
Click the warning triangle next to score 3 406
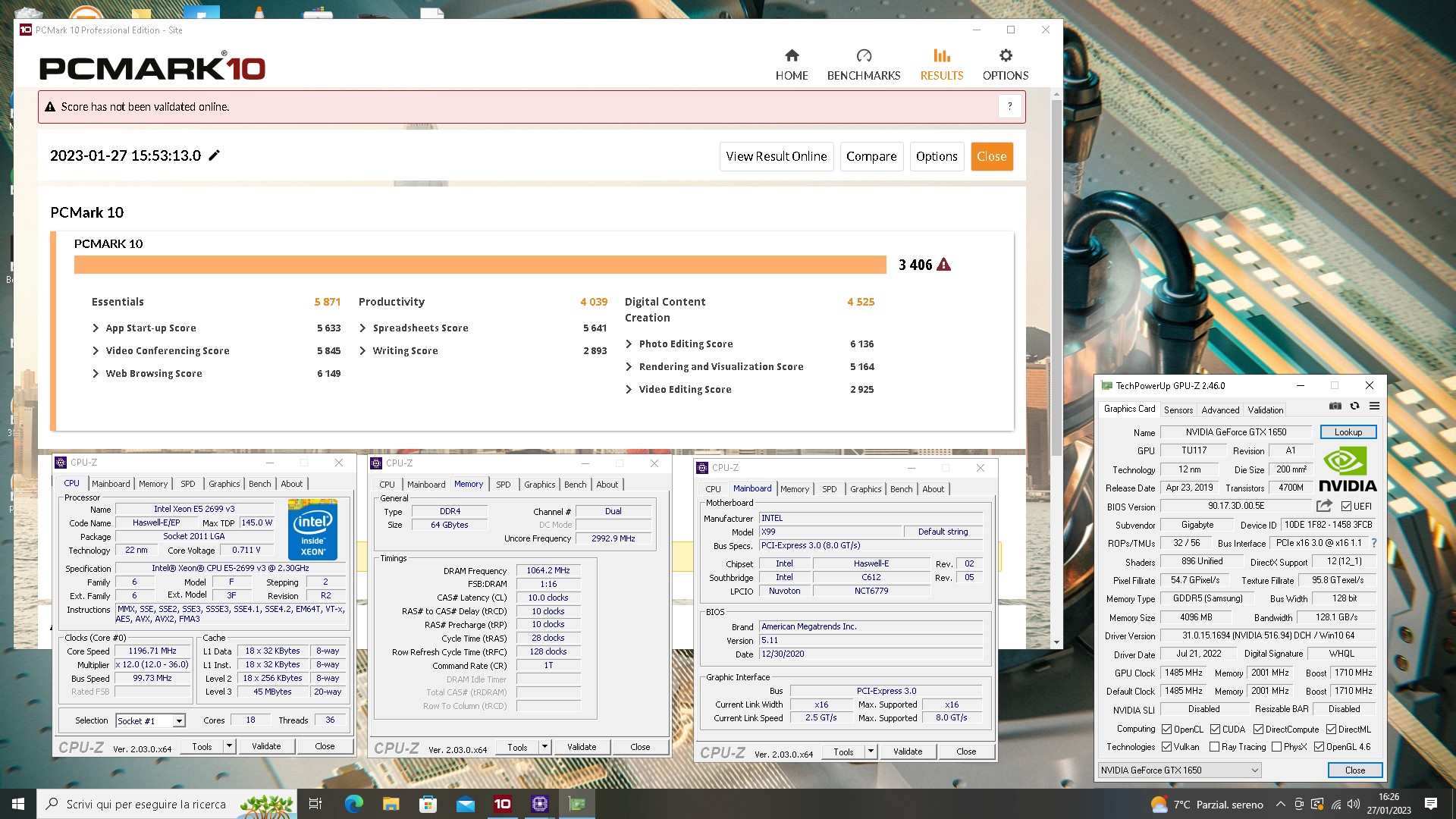coord(943,265)
